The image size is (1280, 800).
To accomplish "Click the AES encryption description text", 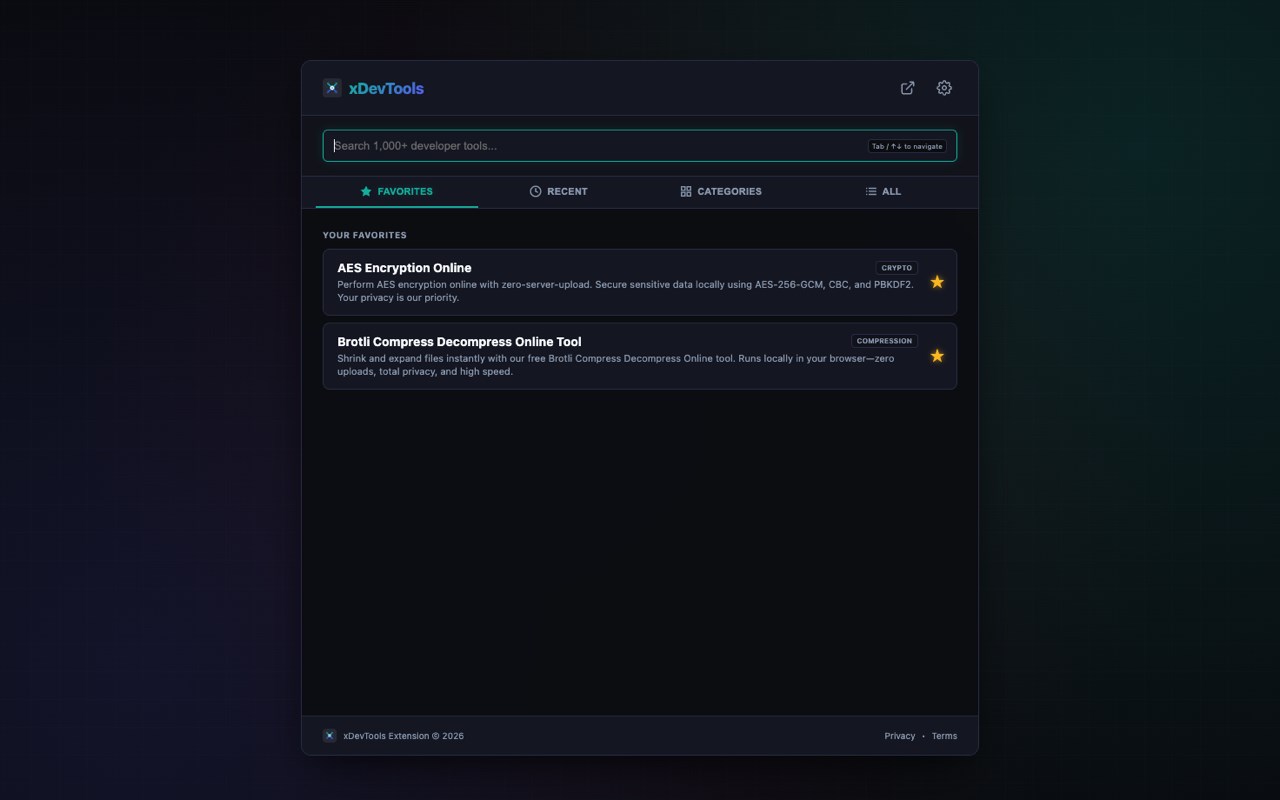I will pos(626,291).
